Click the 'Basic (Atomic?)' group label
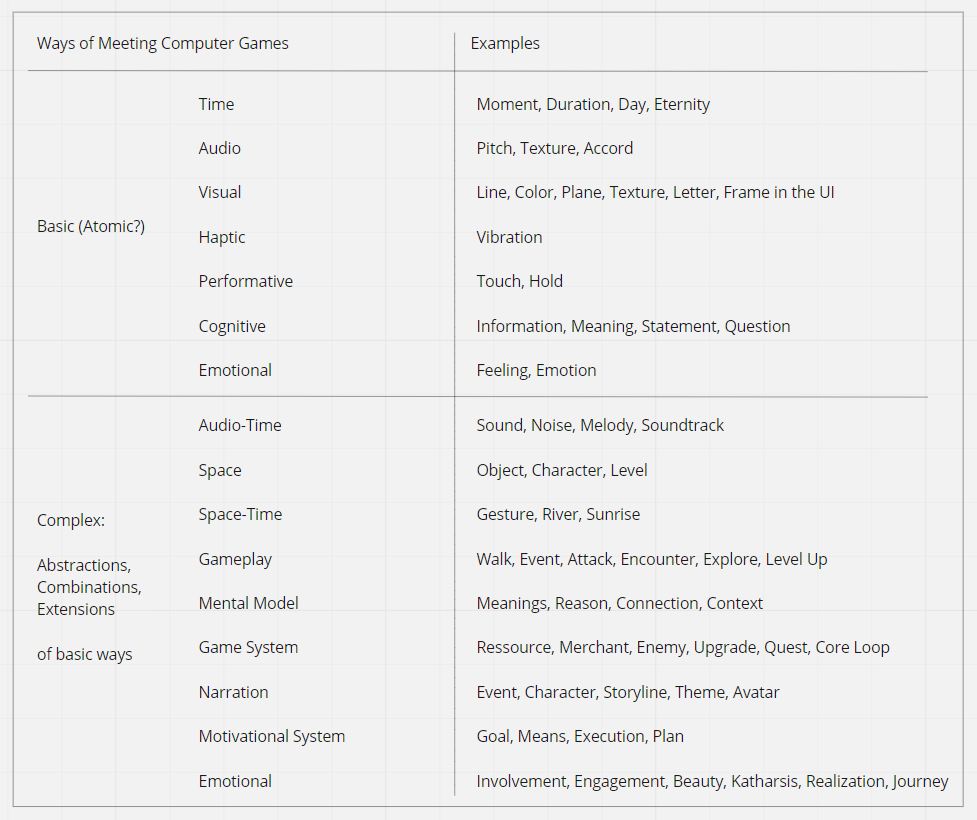 91,226
